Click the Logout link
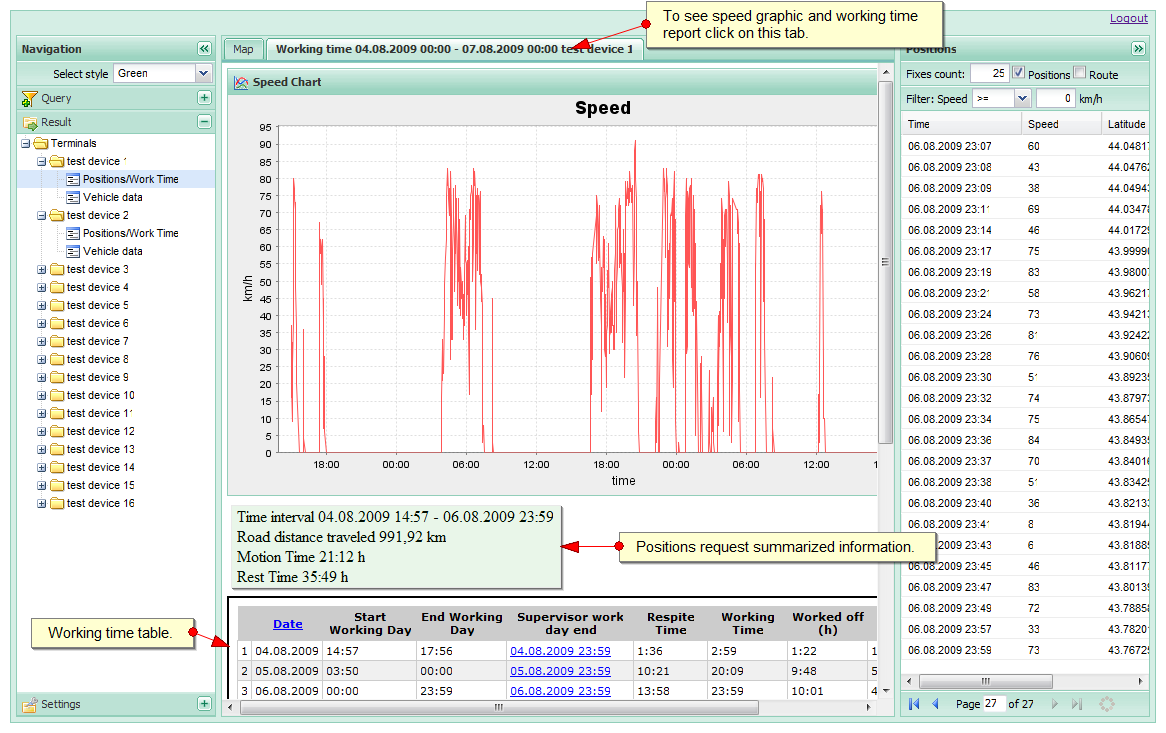The height and width of the screenshot is (733, 1166). [x=1129, y=18]
